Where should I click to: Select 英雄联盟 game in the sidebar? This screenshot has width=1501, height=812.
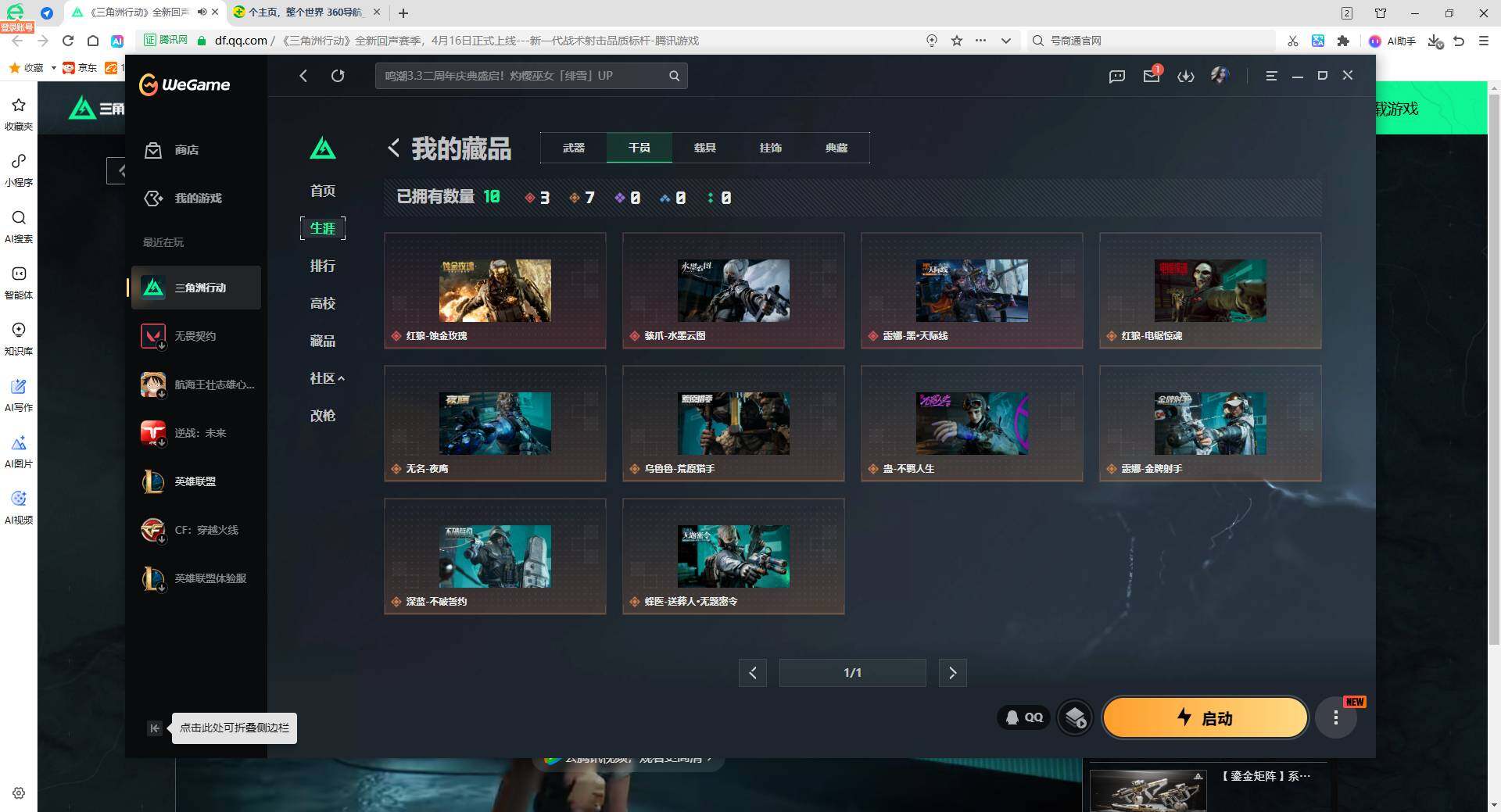coord(195,481)
